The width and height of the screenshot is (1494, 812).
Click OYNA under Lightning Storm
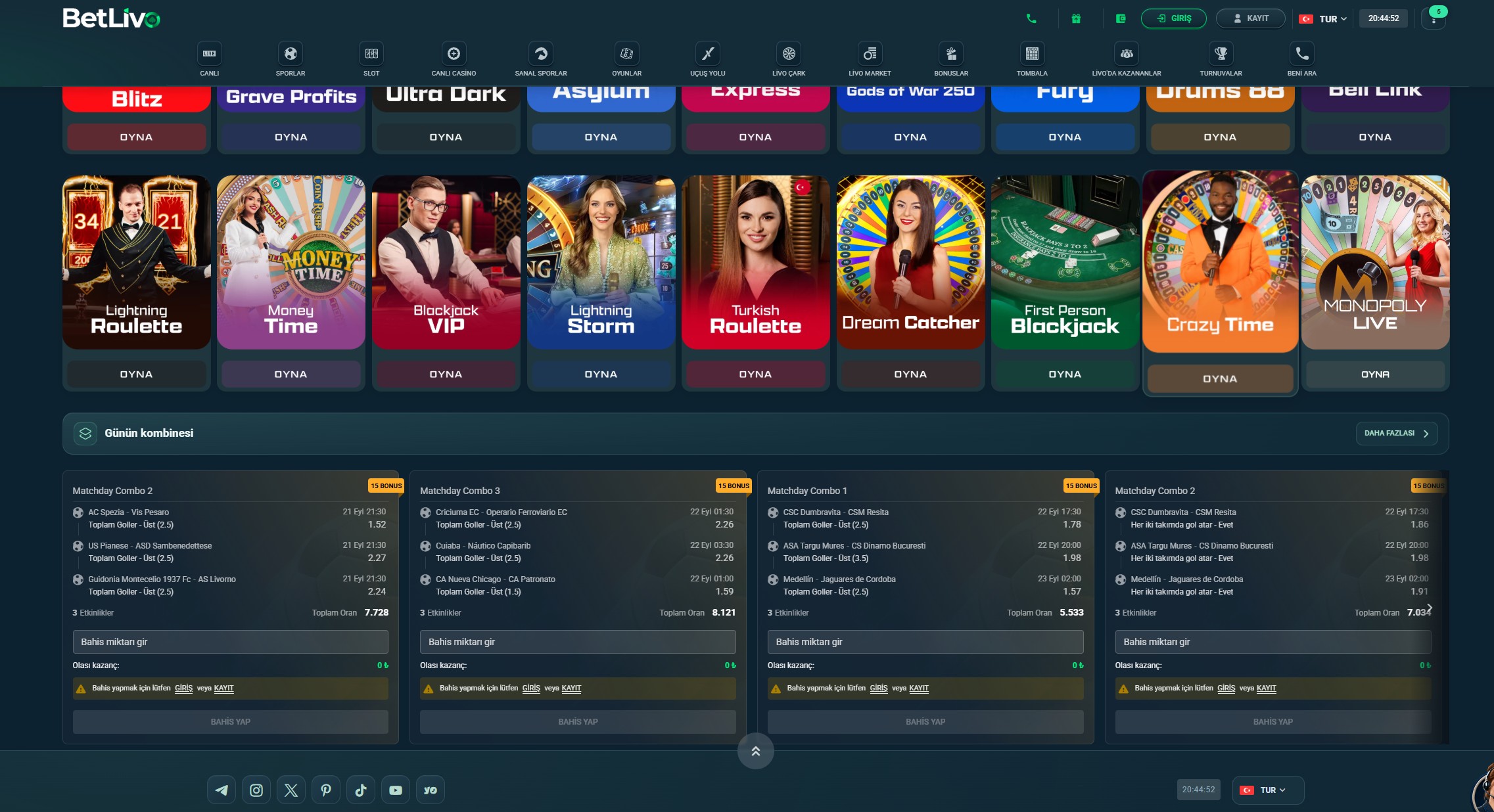click(601, 374)
